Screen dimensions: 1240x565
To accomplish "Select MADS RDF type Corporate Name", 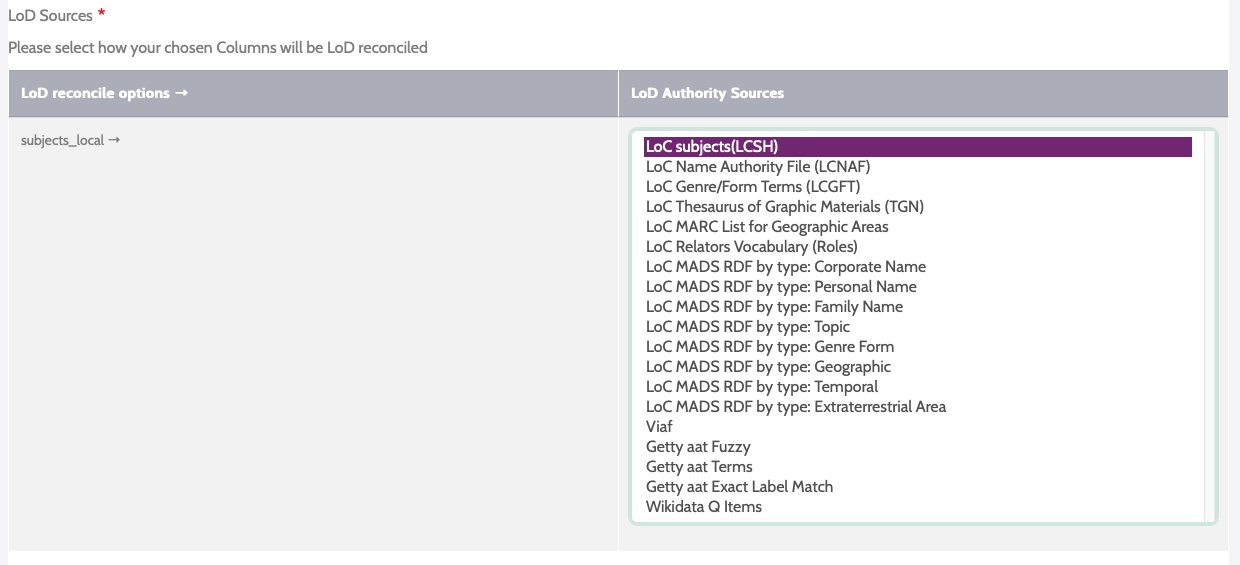I will [786, 267].
